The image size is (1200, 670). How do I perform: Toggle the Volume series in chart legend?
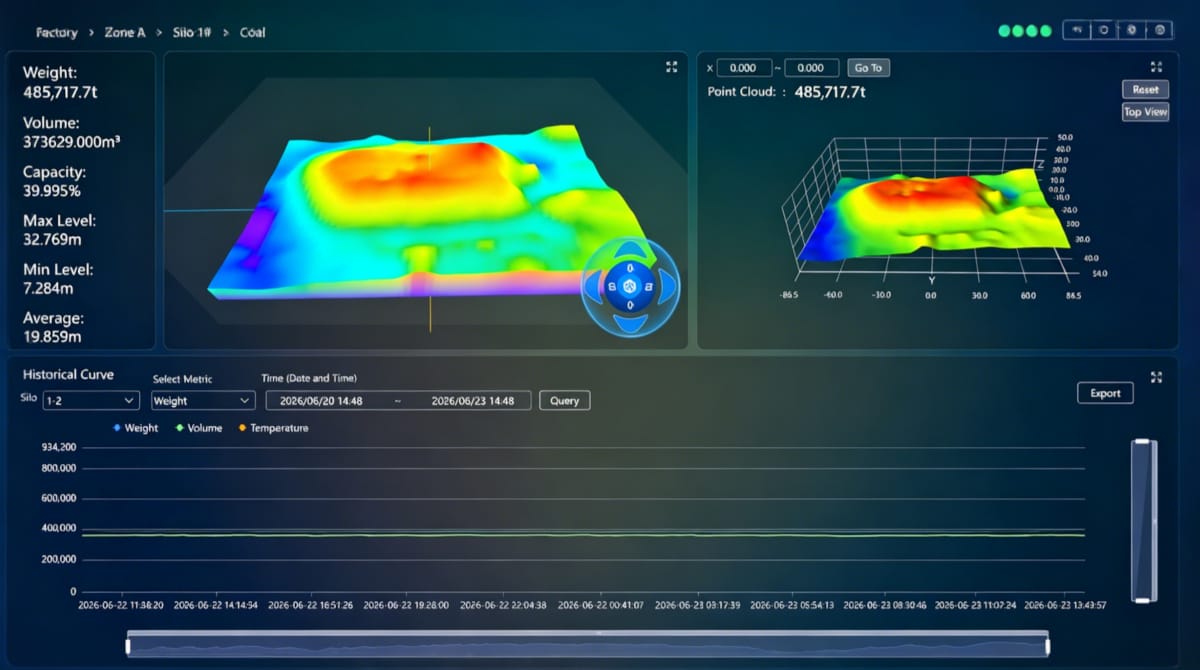198,428
